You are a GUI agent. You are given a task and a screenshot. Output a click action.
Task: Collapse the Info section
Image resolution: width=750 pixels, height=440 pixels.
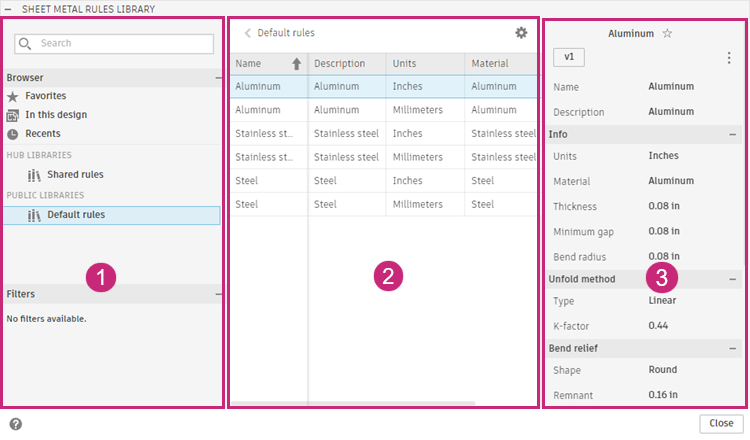[x=732, y=134]
